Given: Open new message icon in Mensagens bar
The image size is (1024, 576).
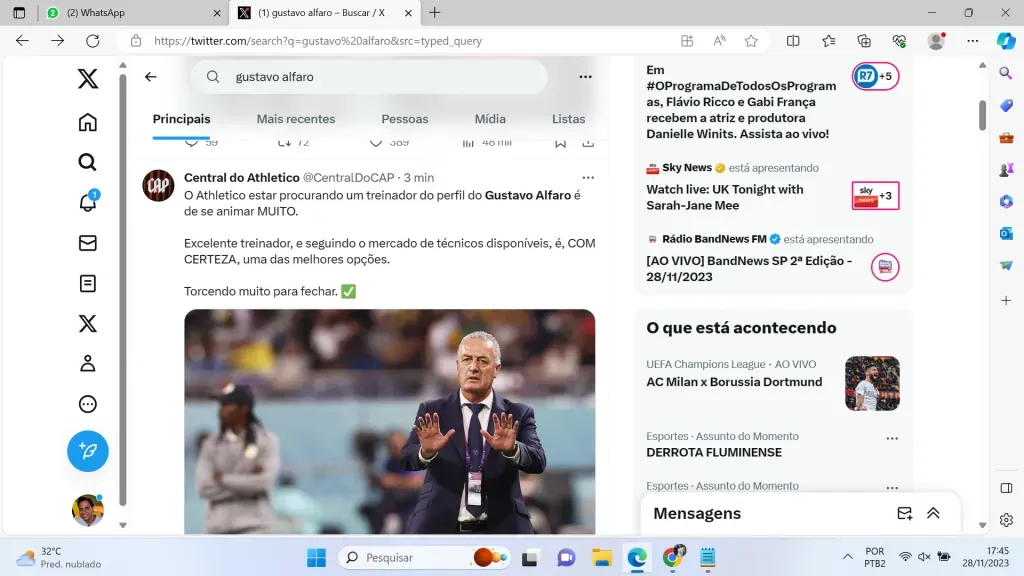Looking at the screenshot, I should pyautogui.click(x=904, y=513).
